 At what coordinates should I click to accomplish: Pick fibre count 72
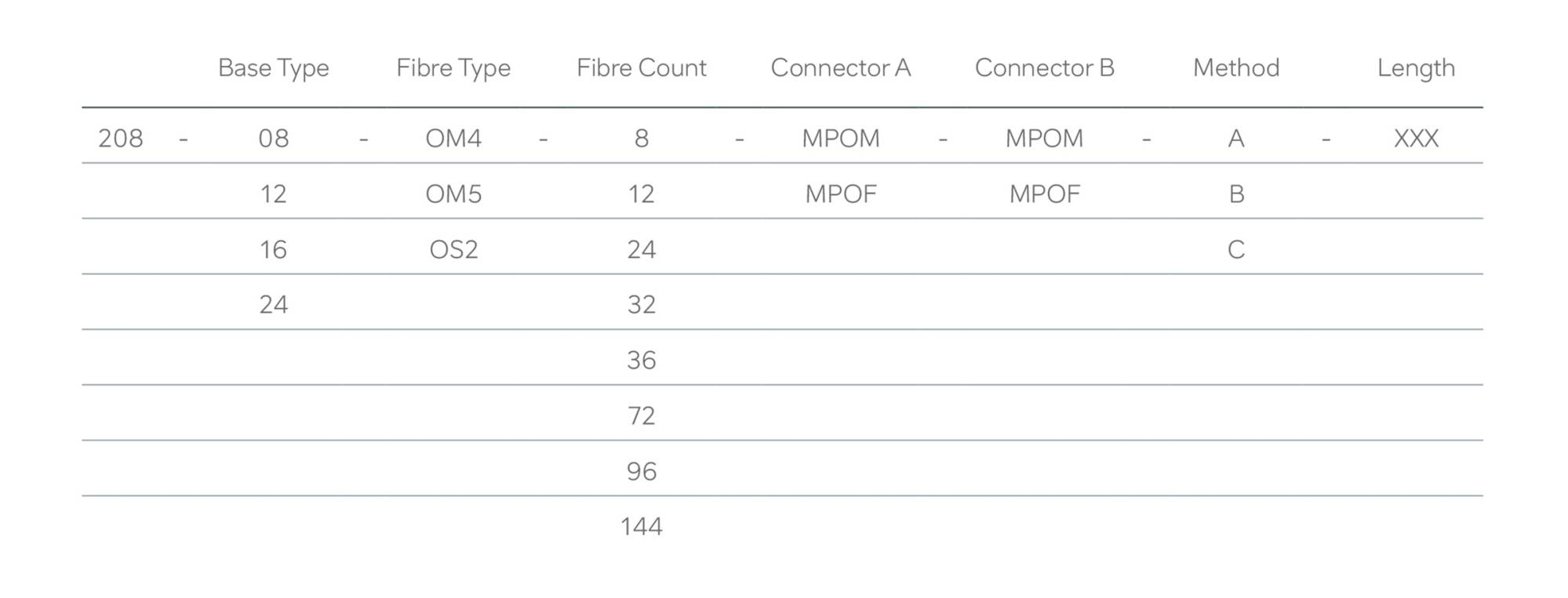tap(641, 415)
